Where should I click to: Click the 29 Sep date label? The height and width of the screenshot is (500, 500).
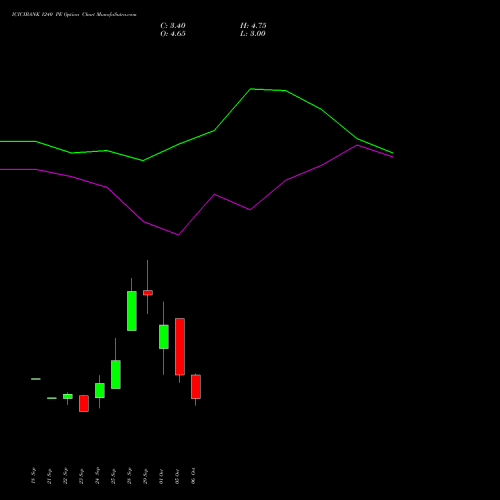pyautogui.click(x=145, y=476)
